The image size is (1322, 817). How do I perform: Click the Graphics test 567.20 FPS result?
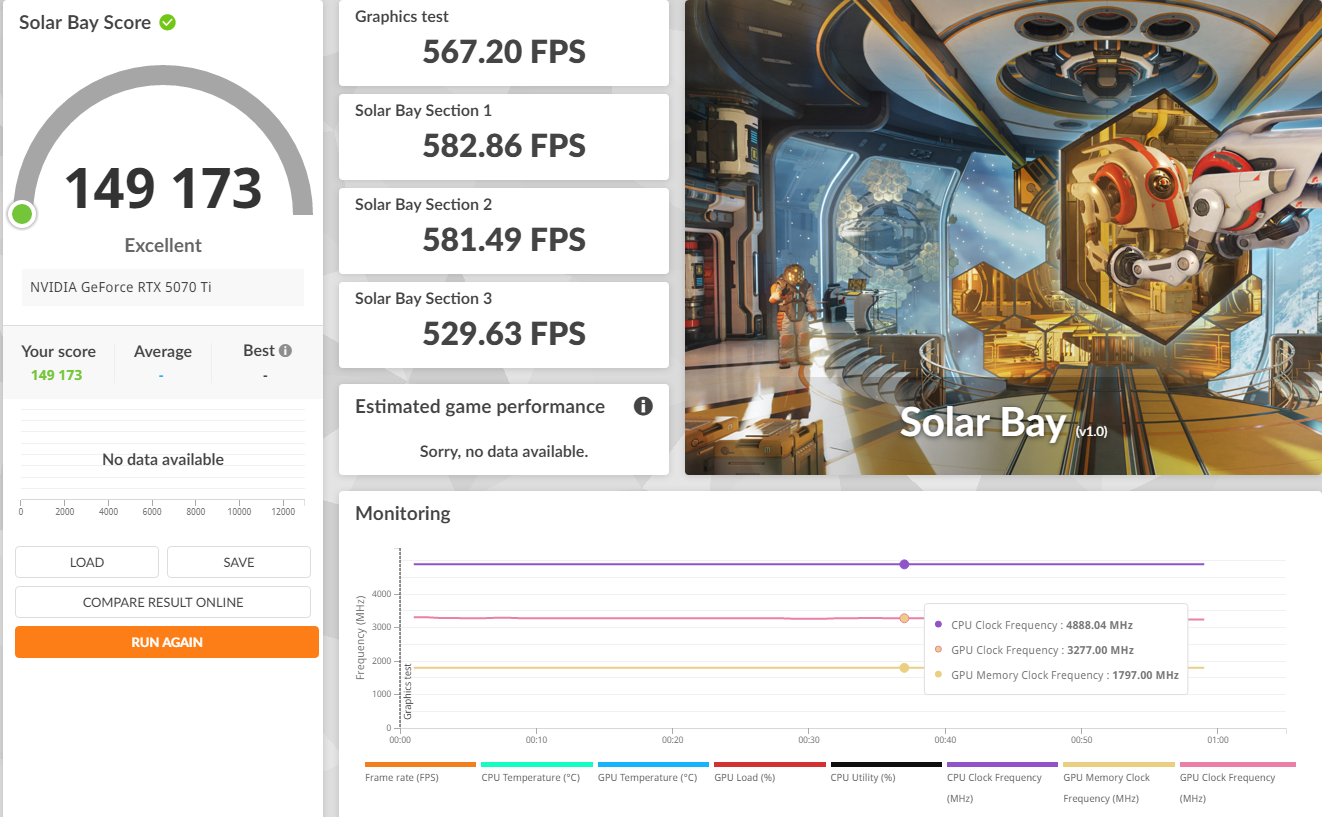coord(504,43)
